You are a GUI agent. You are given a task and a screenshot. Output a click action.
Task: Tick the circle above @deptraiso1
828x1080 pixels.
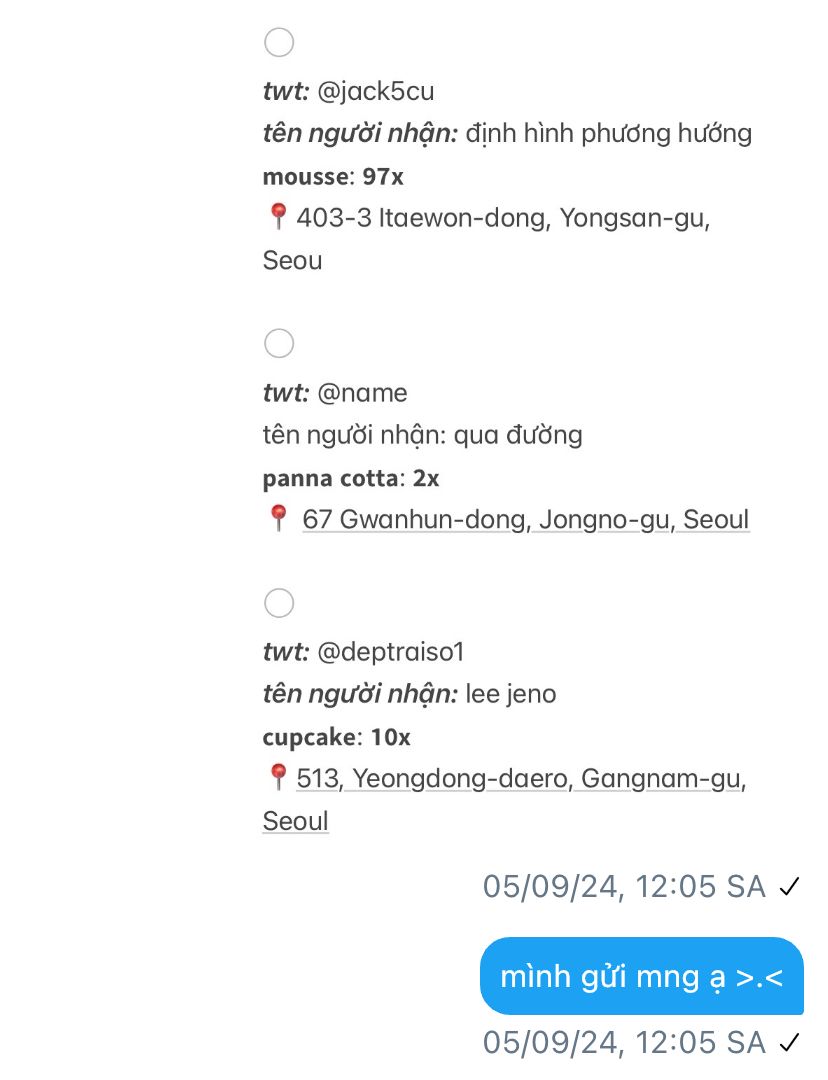pyautogui.click(x=279, y=603)
